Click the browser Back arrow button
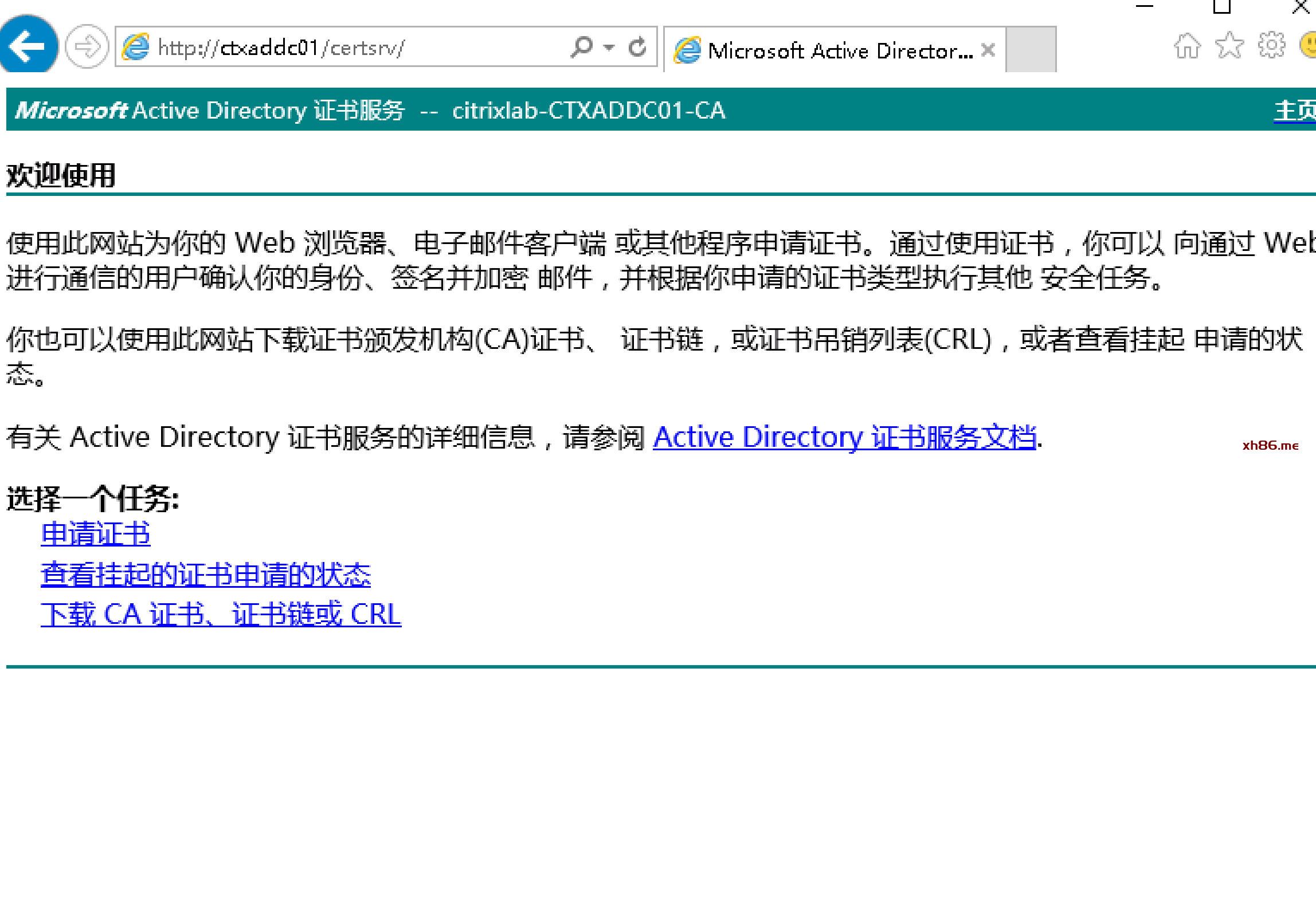 pyautogui.click(x=28, y=46)
